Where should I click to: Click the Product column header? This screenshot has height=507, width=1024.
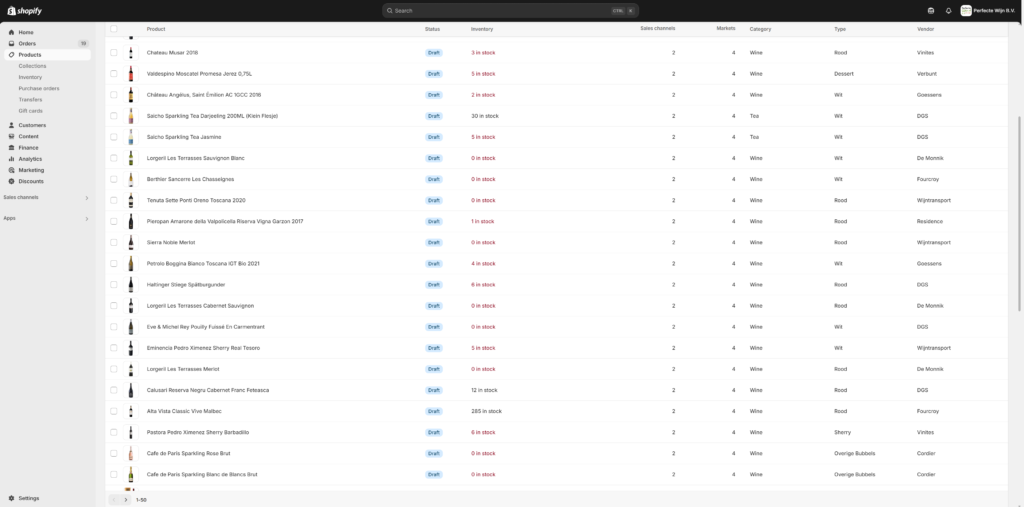(155, 29)
